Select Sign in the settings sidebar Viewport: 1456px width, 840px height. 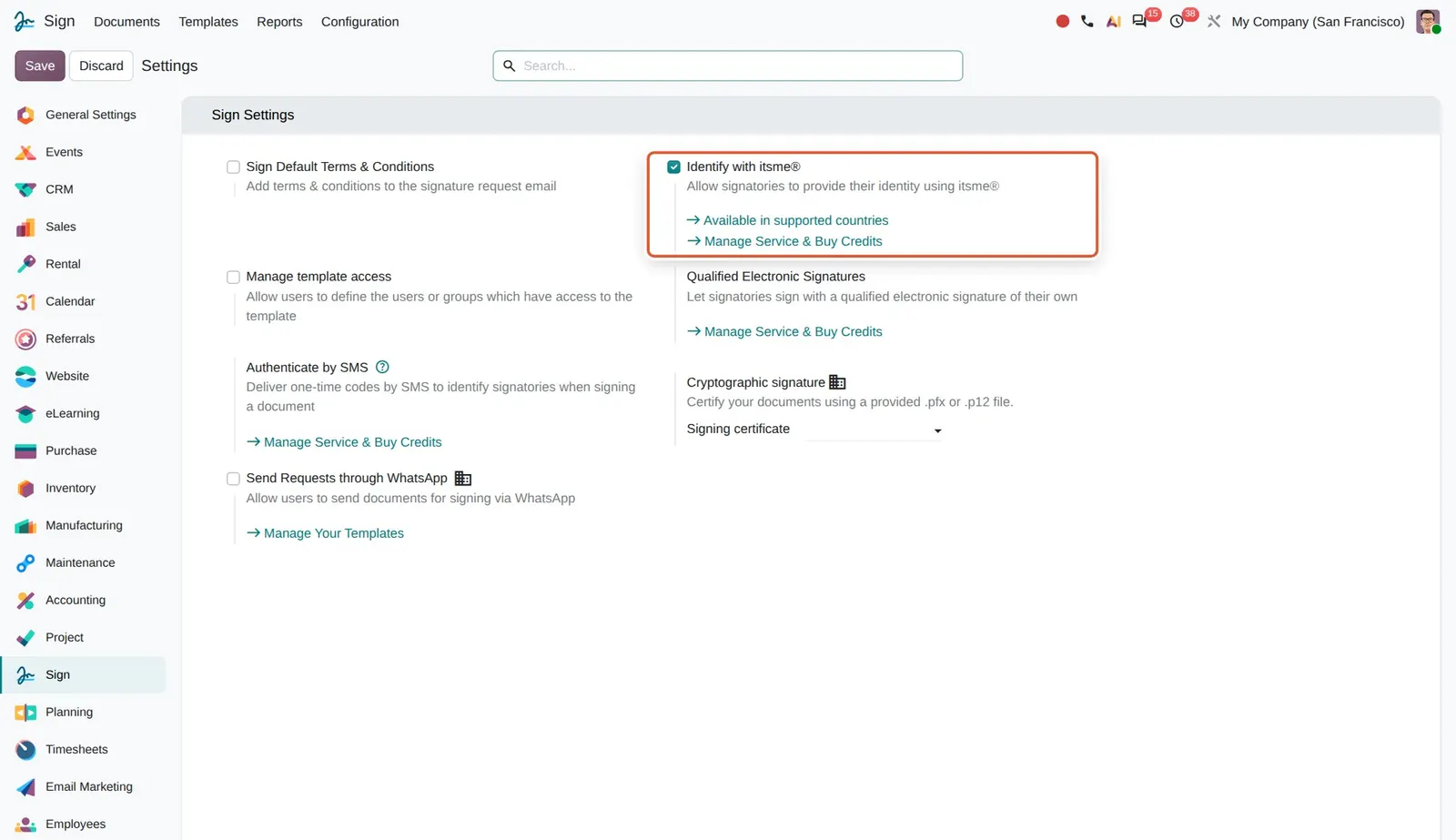pos(84,674)
